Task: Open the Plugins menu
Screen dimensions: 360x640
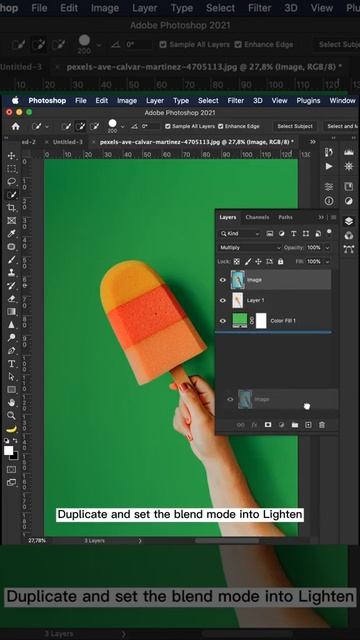Action: click(308, 100)
